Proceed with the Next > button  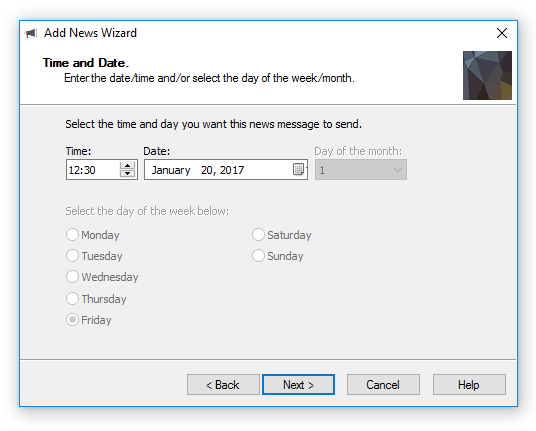click(298, 385)
